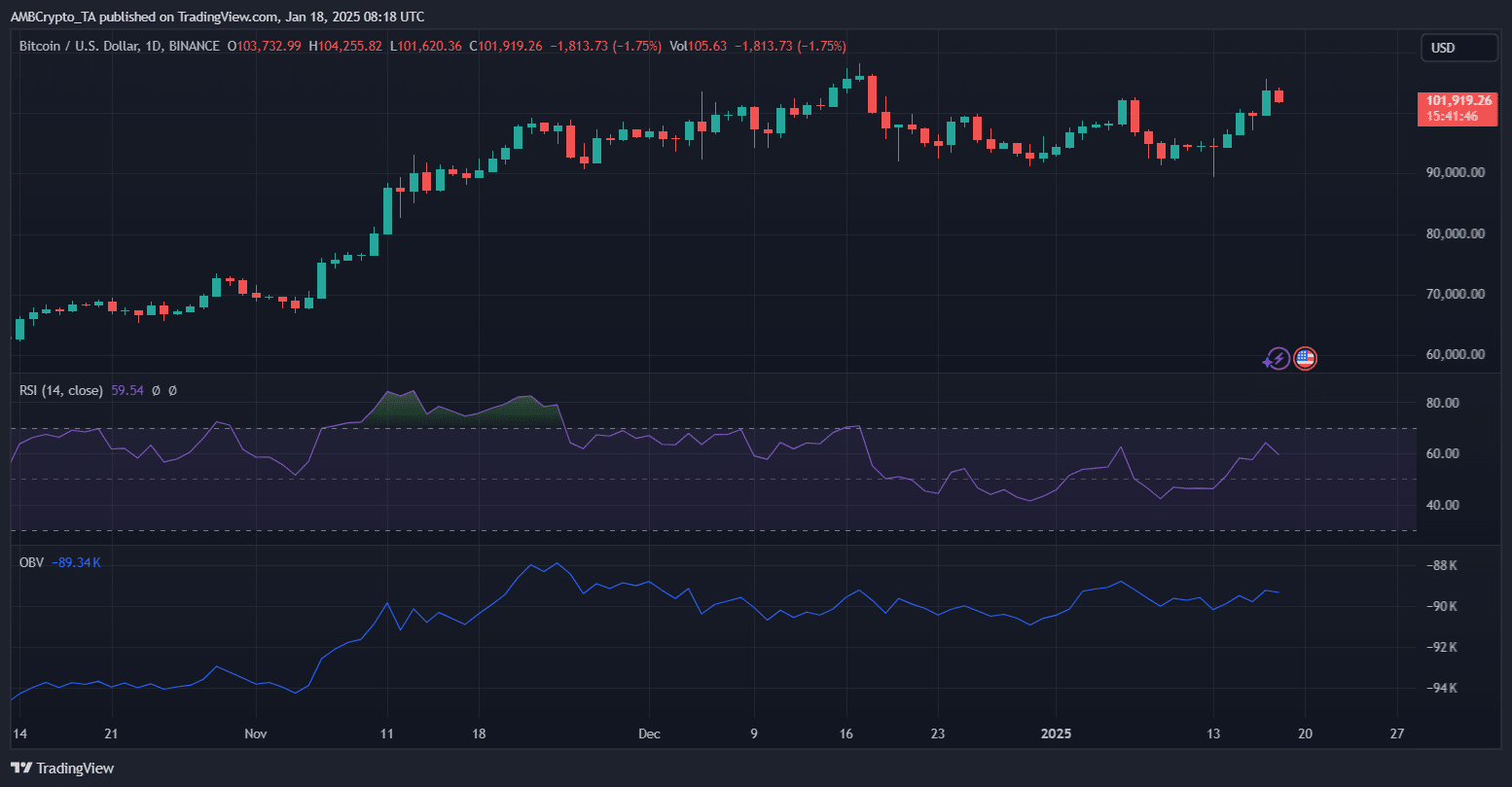Click the AMBCrypto_TA publisher name
The height and width of the screenshot is (787, 1512).
coord(54,16)
